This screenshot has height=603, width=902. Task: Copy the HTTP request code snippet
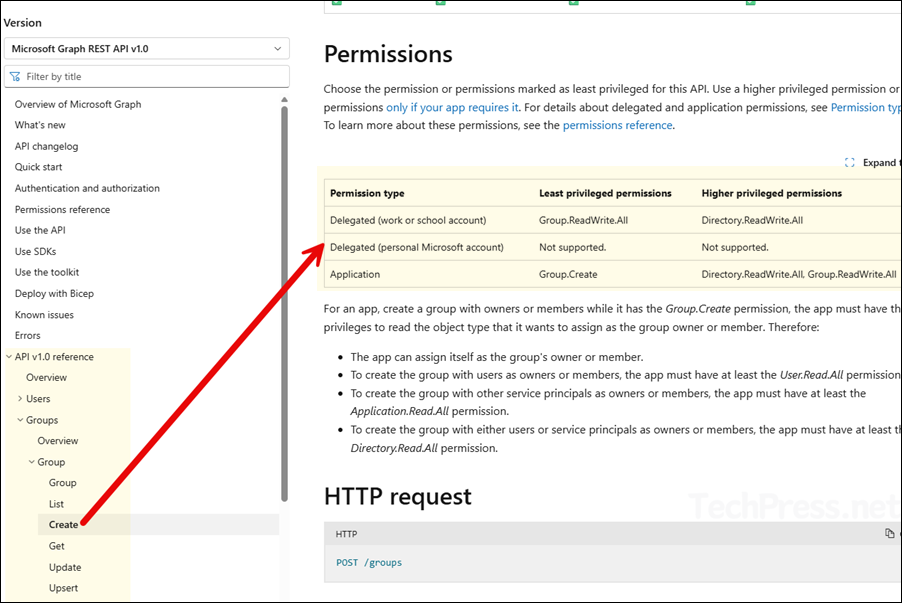point(890,534)
